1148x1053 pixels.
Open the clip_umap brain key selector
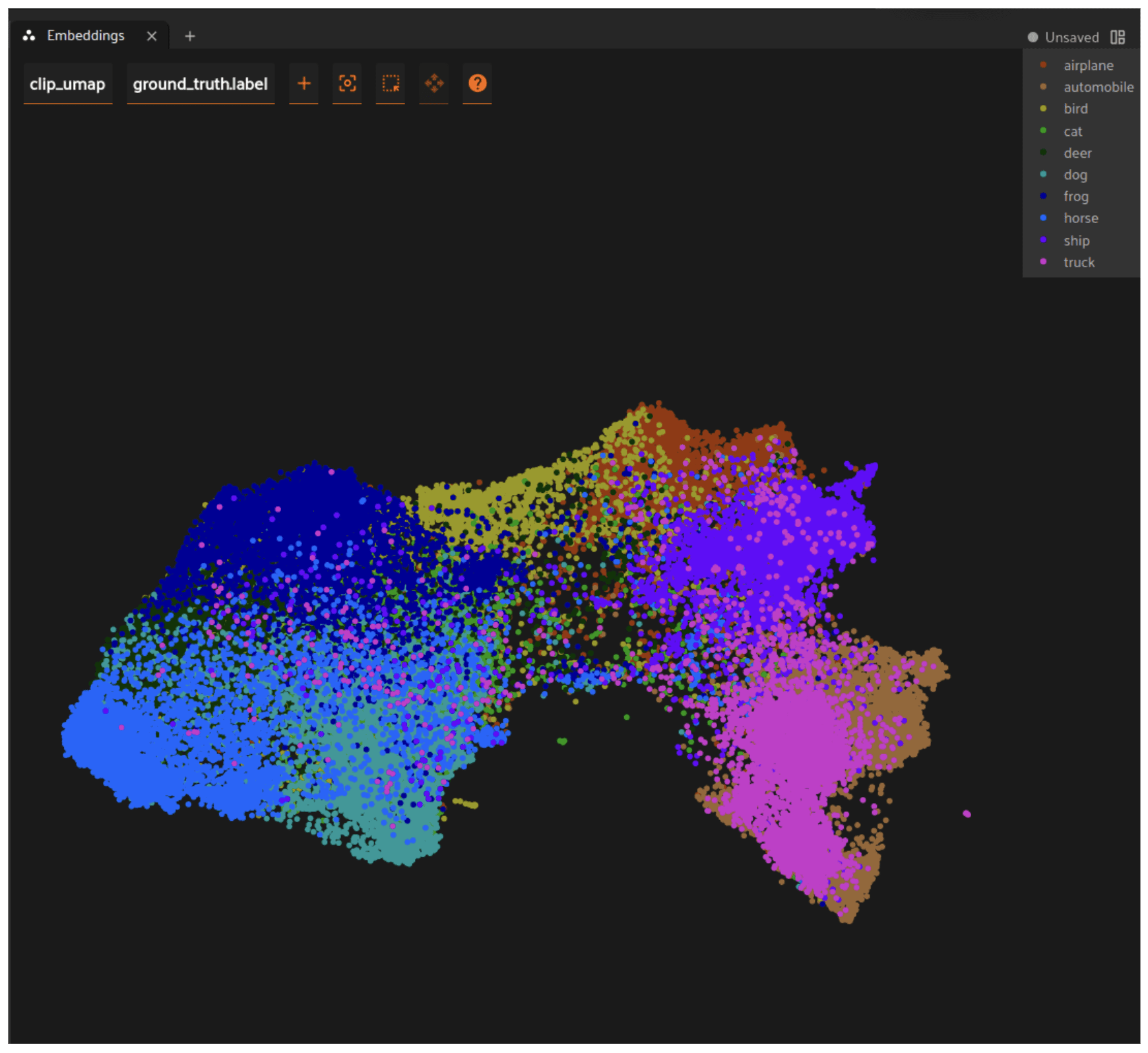click(x=67, y=84)
